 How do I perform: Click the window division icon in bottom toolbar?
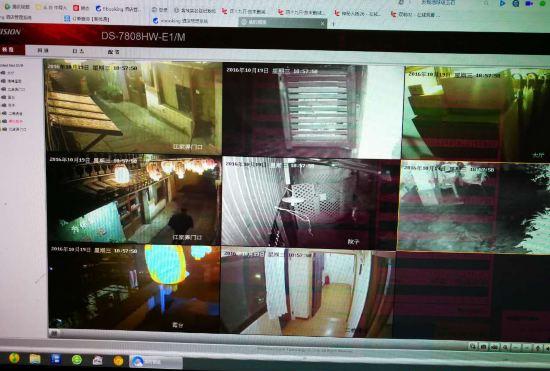pyautogui.click(x=473, y=346)
